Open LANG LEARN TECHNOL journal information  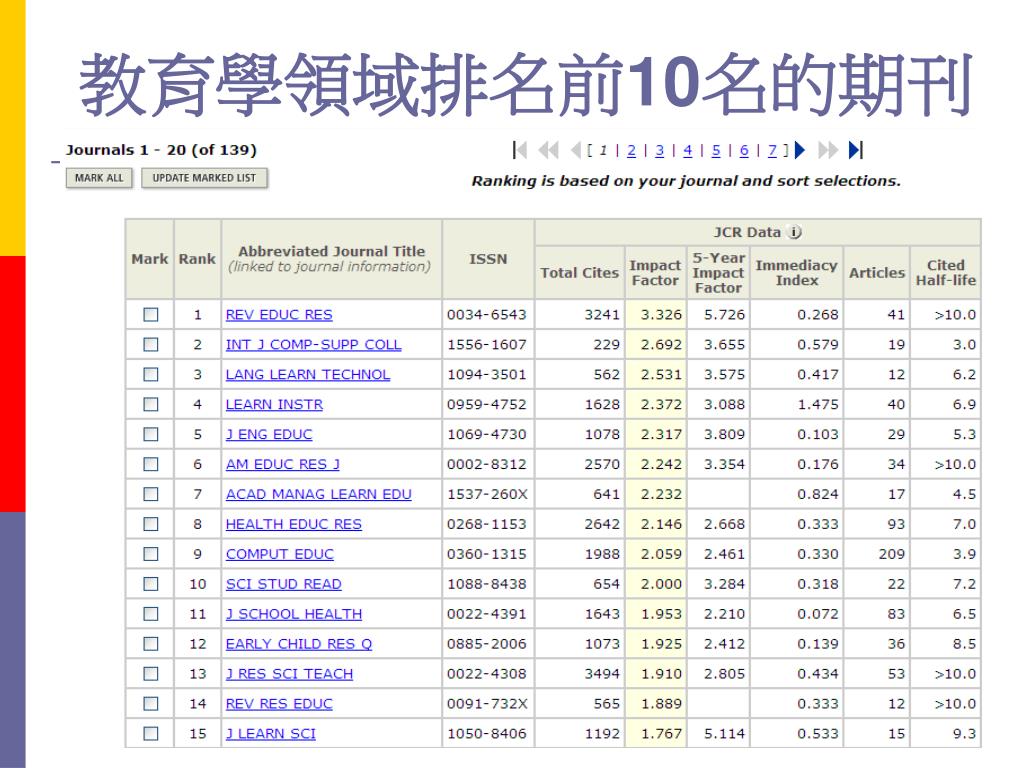308,375
